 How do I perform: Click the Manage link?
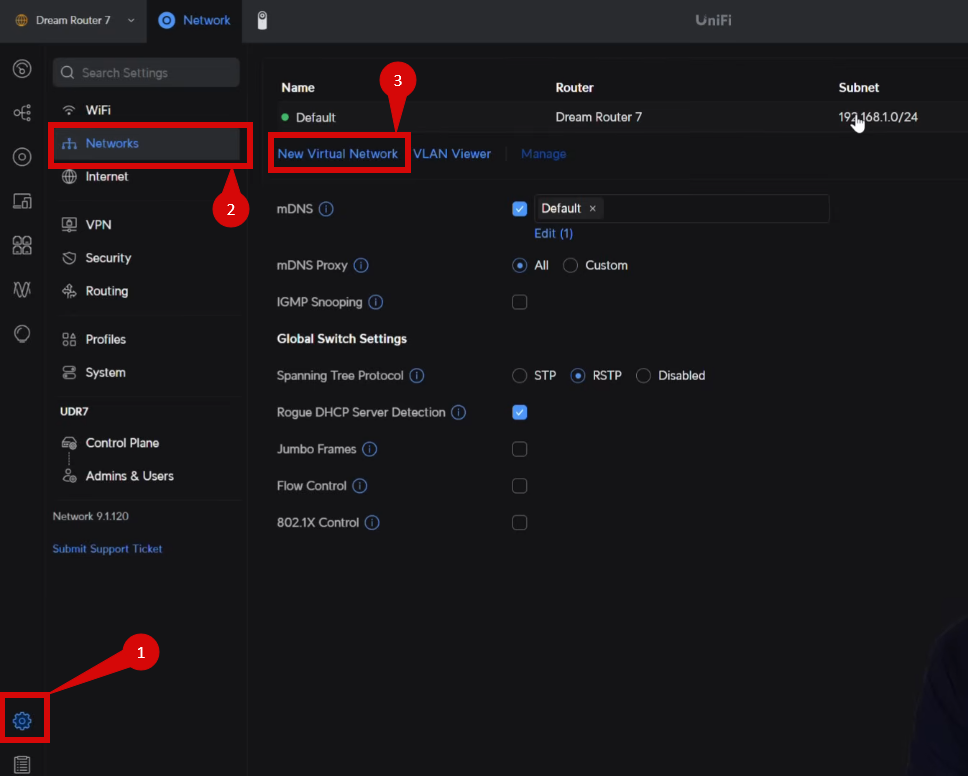tap(543, 154)
